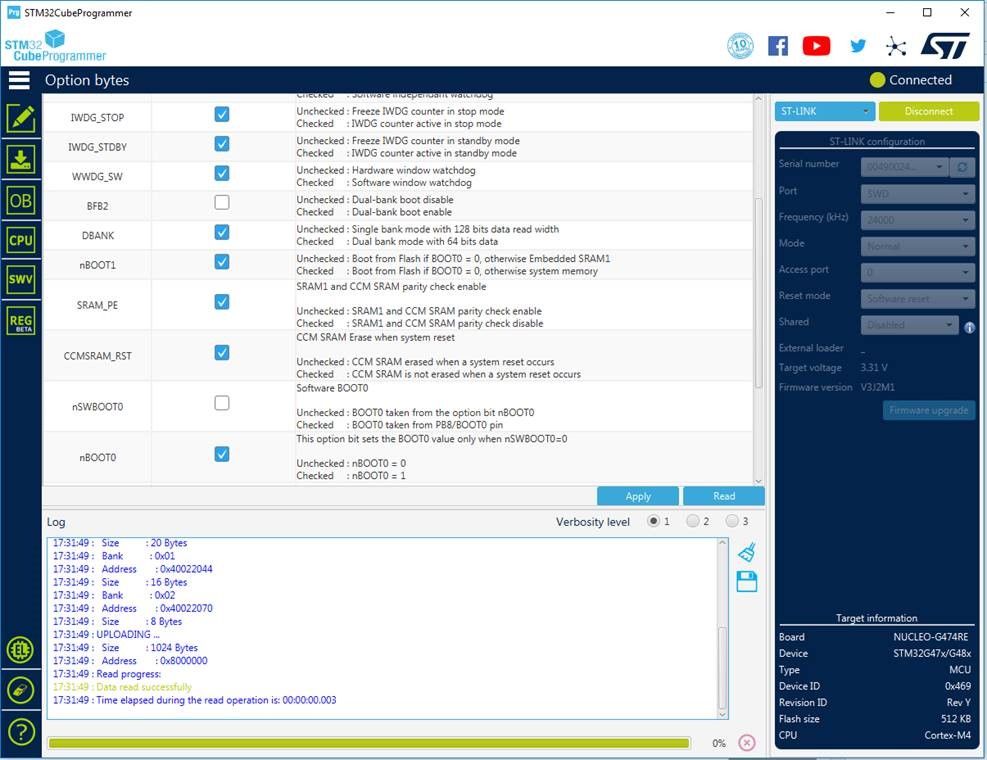Open the REG beta registers view
The width and height of the screenshot is (987, 760).
tap(21, 321)
